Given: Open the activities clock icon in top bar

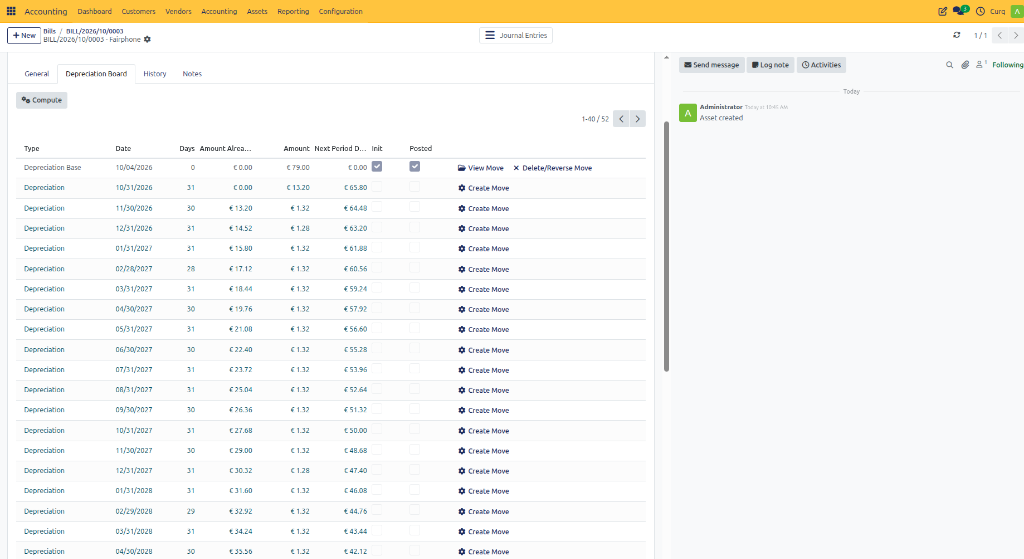Looking at the screenshot, I should [x=980, y=11].
